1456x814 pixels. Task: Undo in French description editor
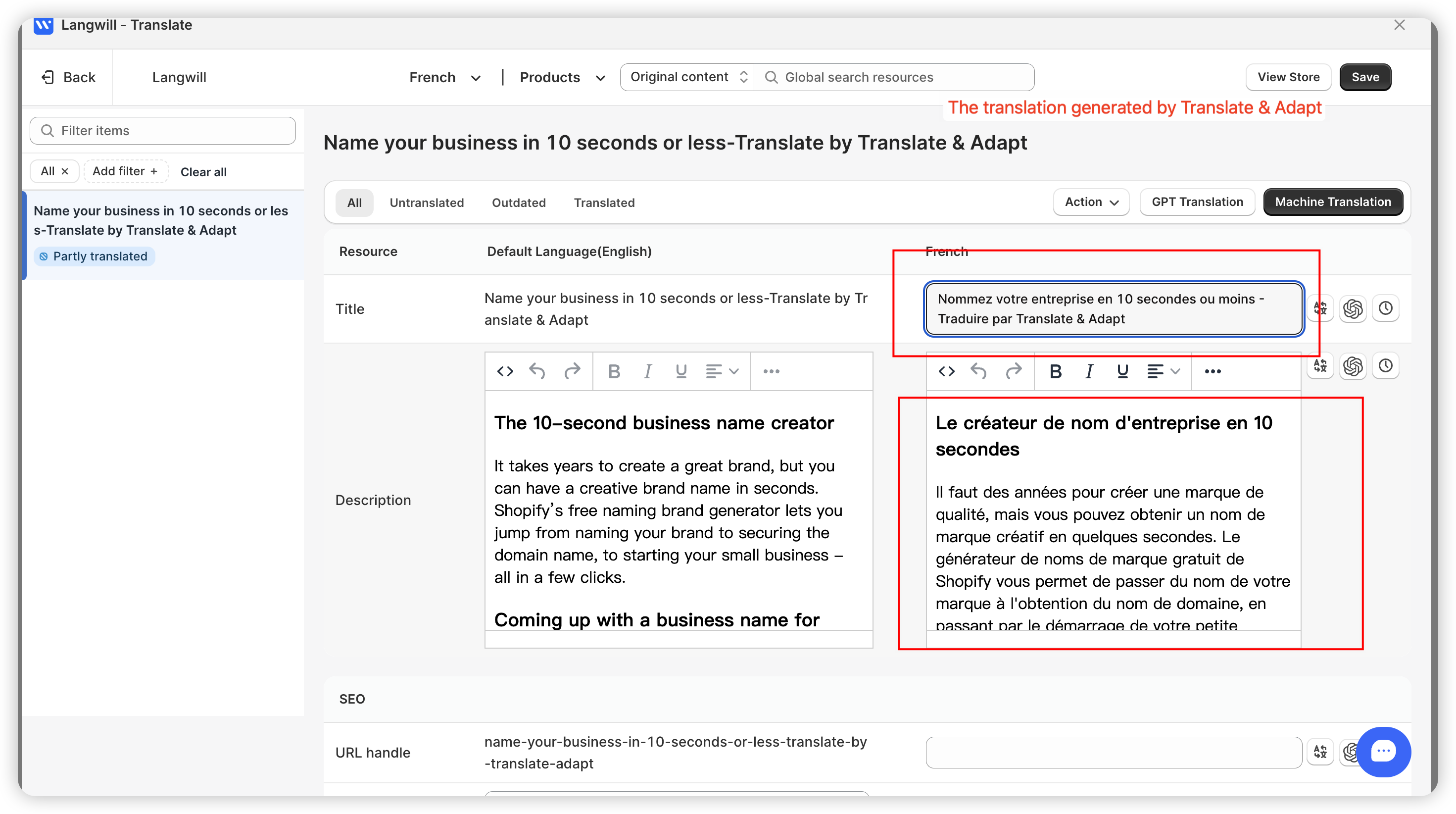(979, 371)
